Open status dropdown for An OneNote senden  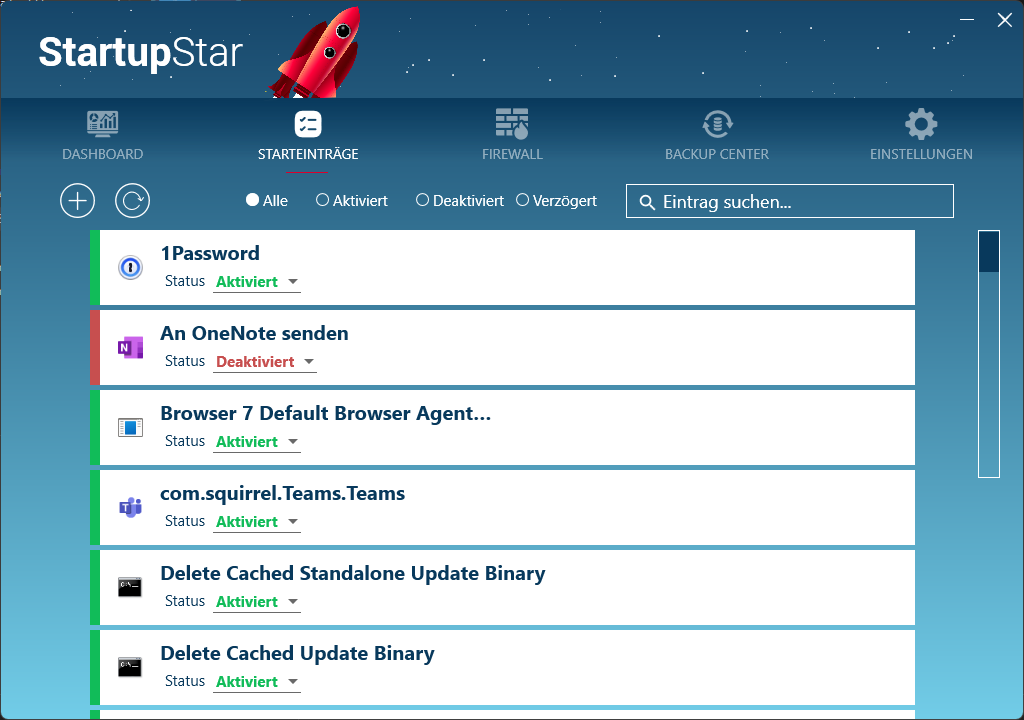coord(309,363)
